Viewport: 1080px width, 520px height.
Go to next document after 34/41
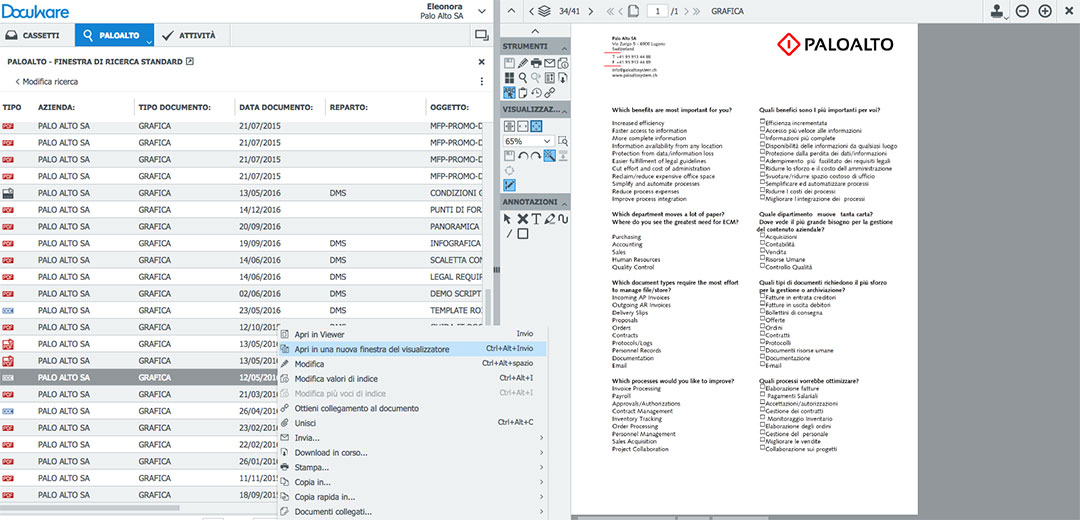click(x=590, y=11)
